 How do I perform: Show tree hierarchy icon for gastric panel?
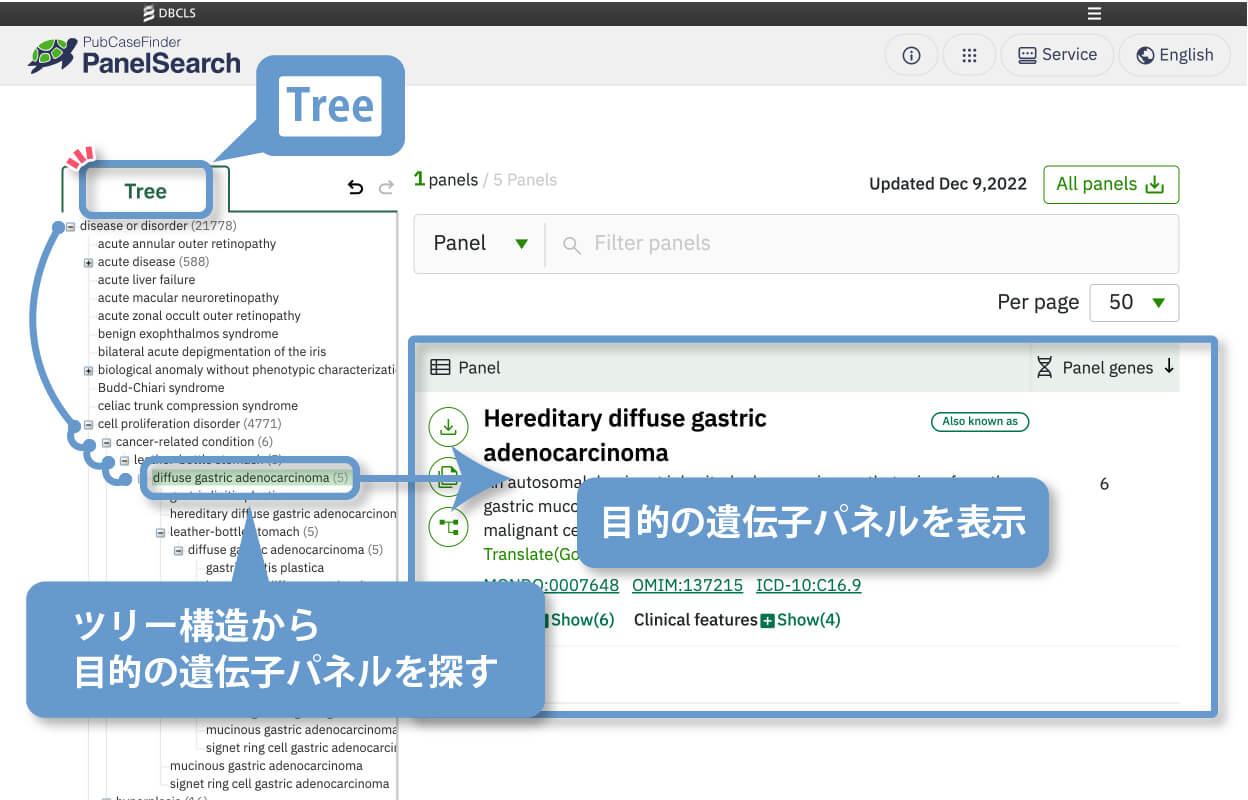pos(448,526)
